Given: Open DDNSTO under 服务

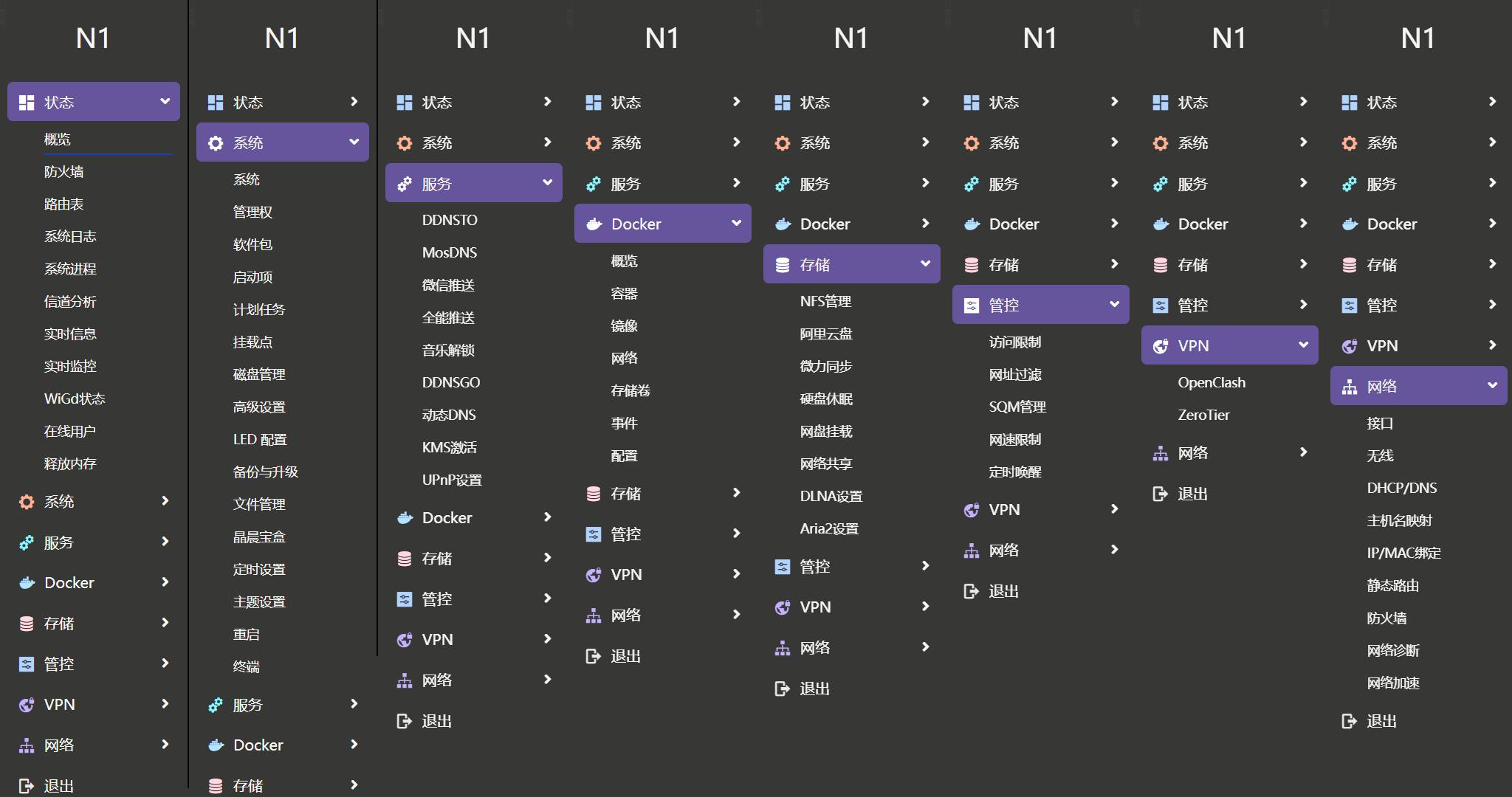Looking at the screenshot, I should (x=450, y=220).
